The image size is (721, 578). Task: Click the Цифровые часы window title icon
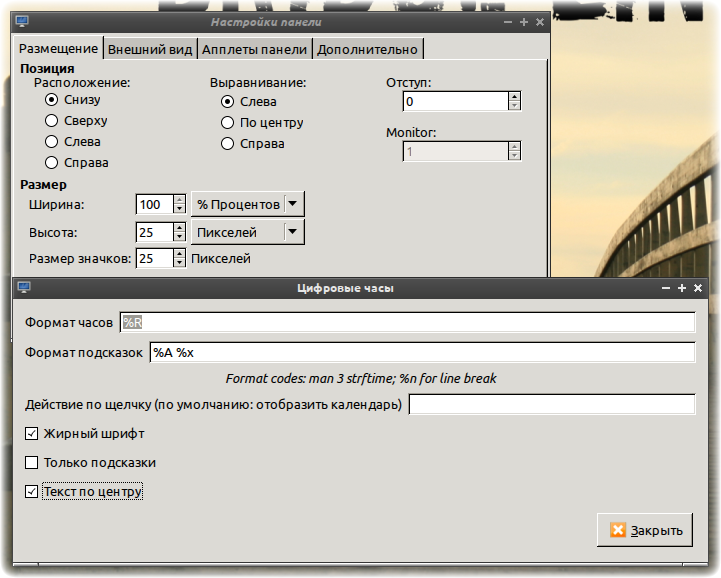pos(24,287)
